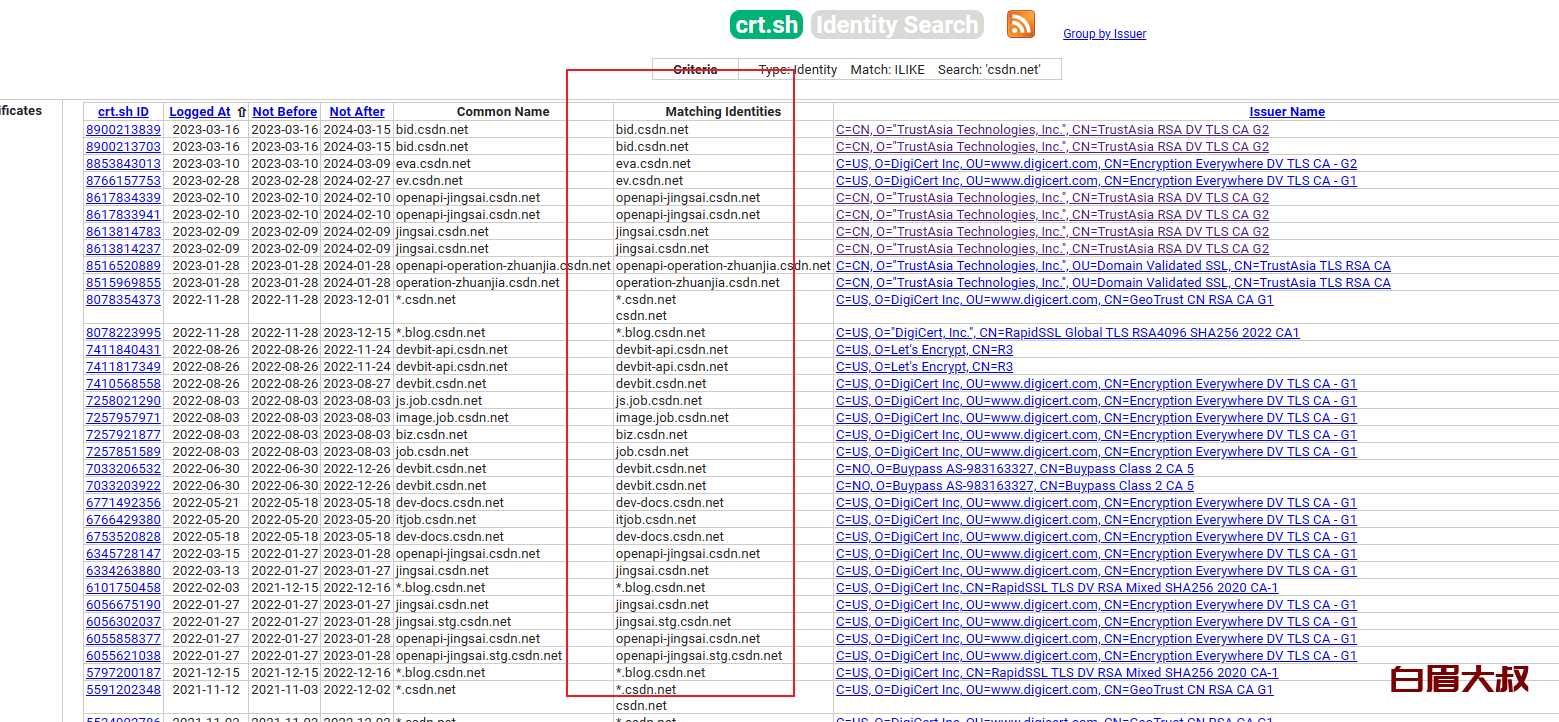Open certificate ID 6055621038
This screenshot has height=722, width=1559.
[x=123, y=656]
